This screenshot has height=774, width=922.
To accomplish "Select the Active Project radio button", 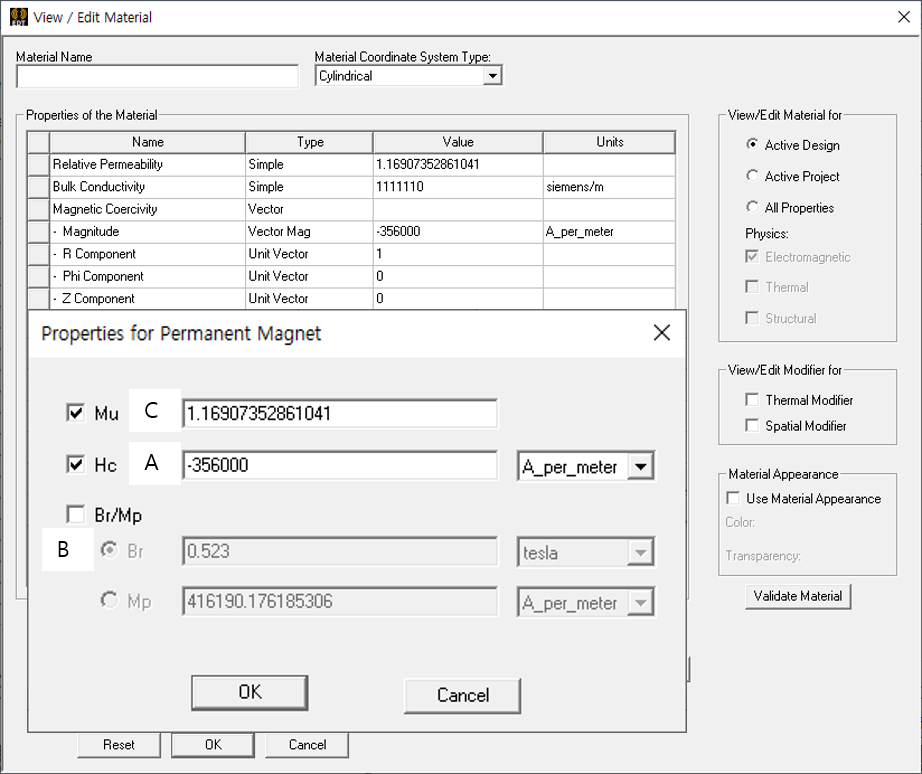I will pyautogui.click(x=753, y=176).
